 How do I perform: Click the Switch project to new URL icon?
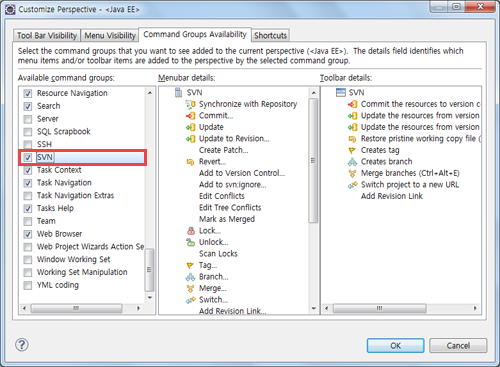(x=352, y=185)
